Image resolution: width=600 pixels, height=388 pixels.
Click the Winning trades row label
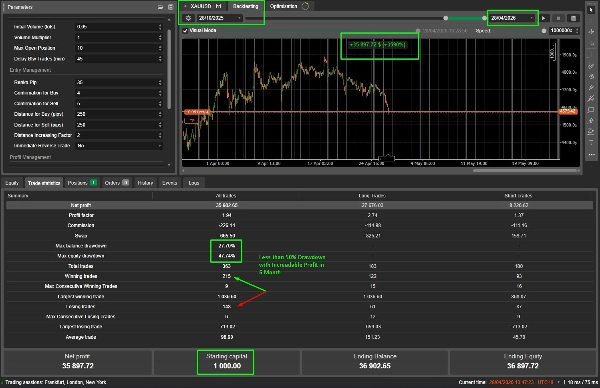click(81, 276)
